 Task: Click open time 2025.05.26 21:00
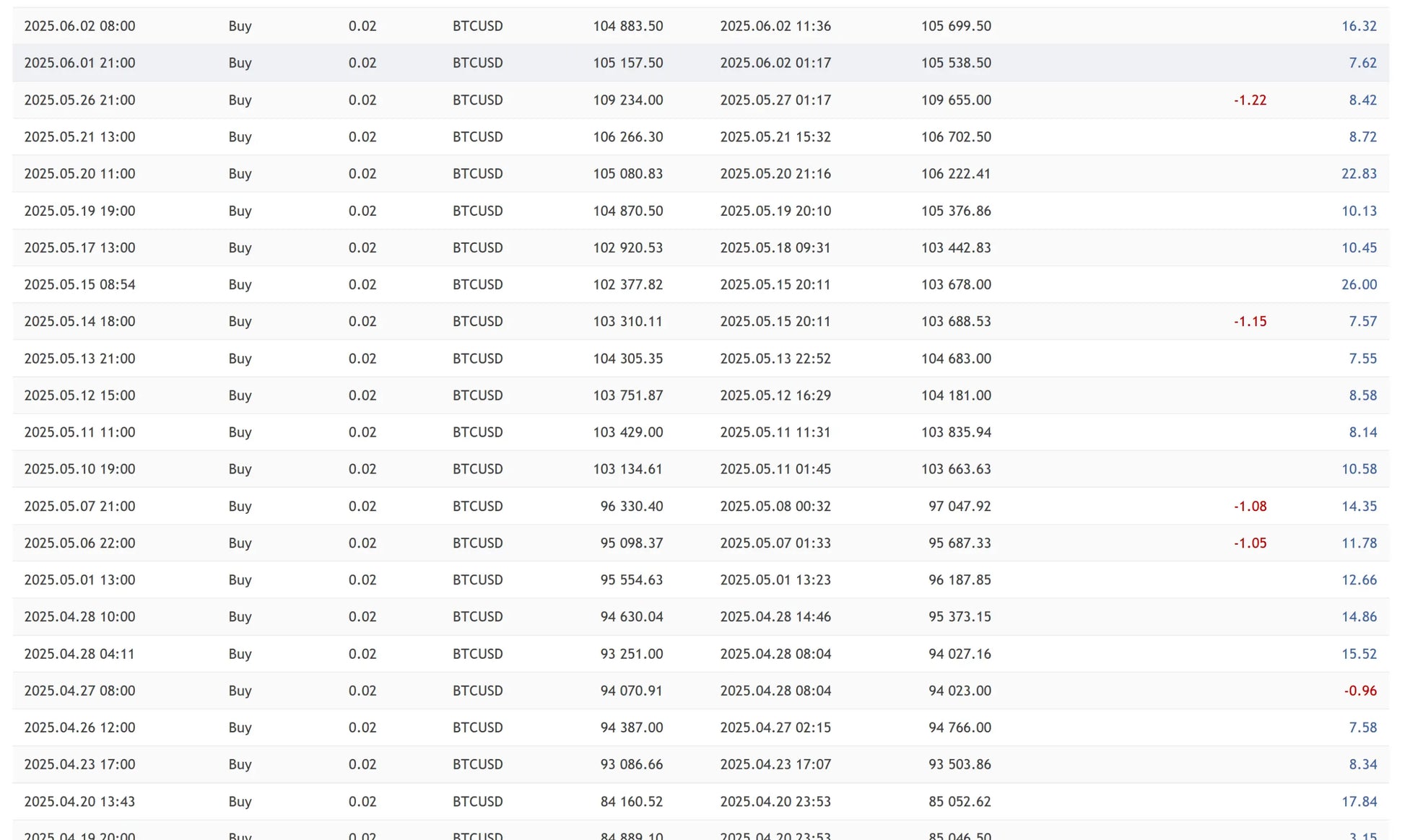coord(79,100)
